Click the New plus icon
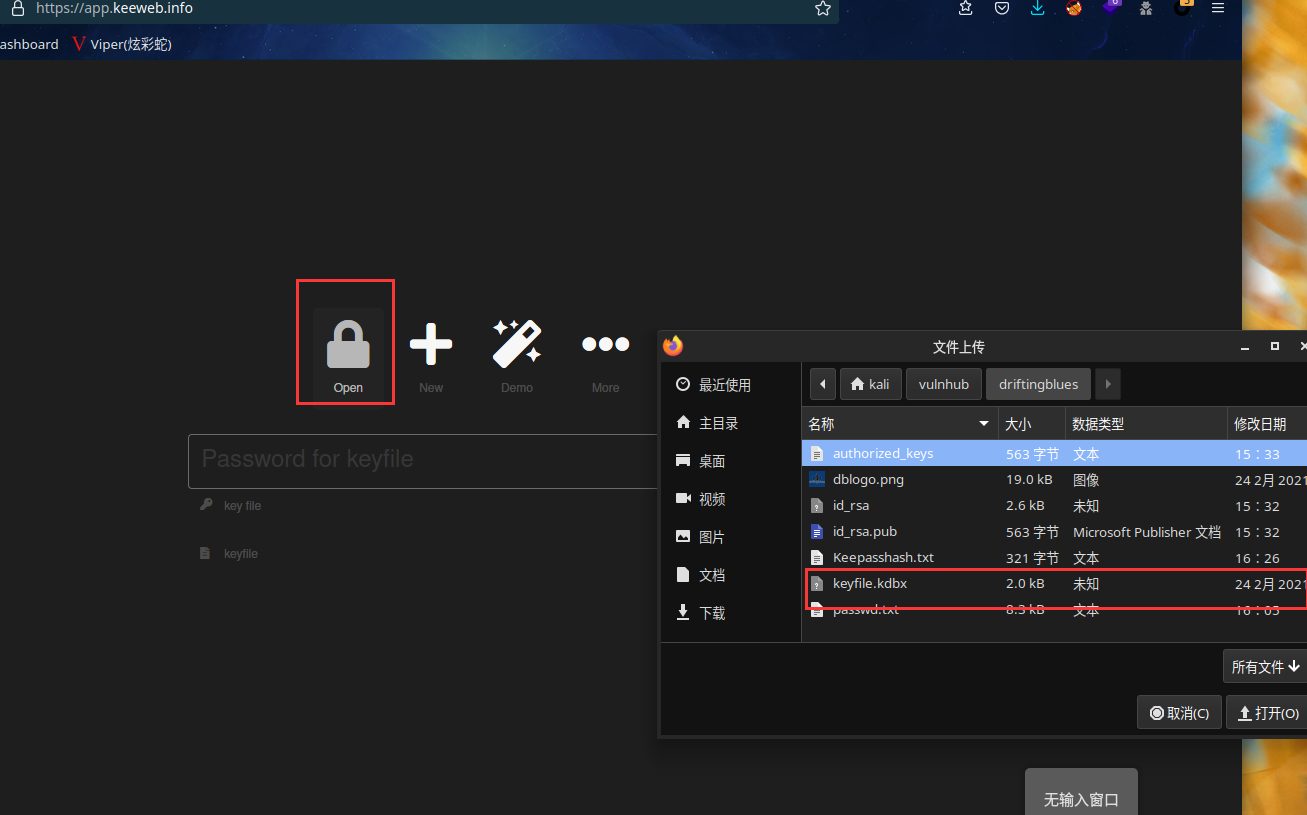Viewport: 1307px width, 815px height. click(431, 344)
